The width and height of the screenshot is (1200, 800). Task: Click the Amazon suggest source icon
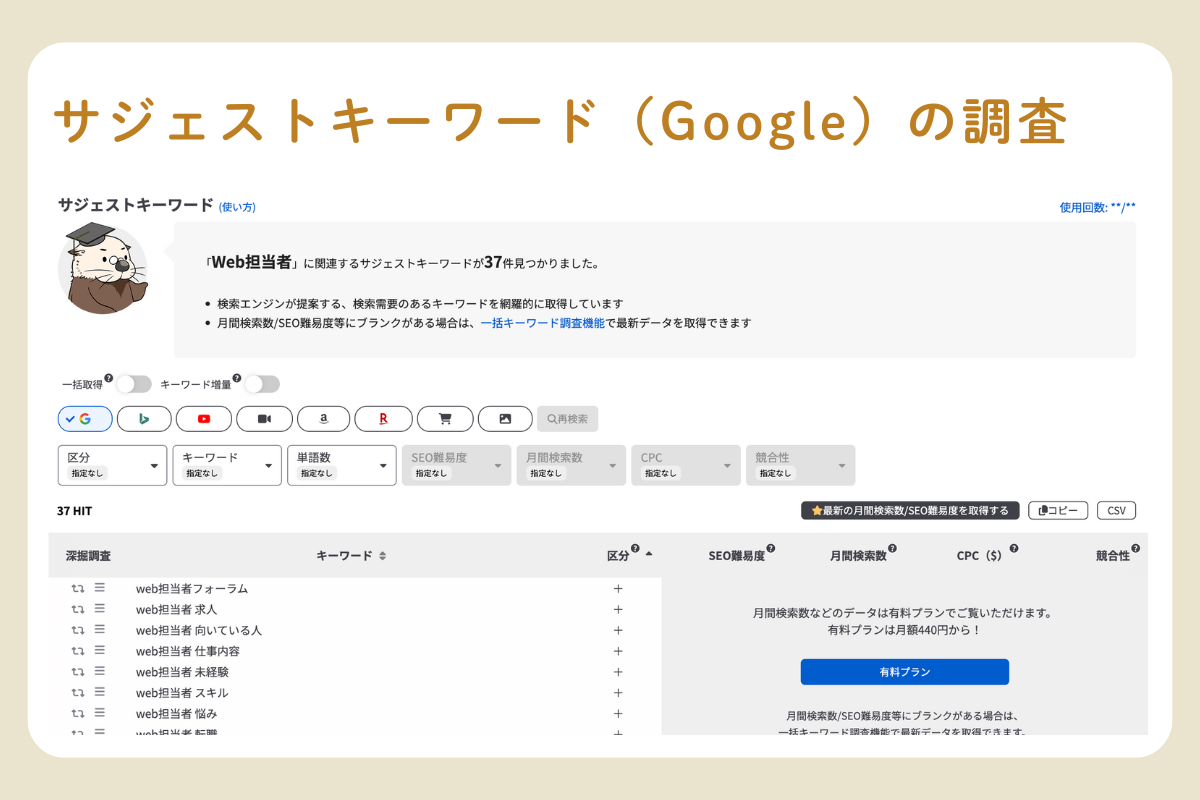tap(325, 419)
